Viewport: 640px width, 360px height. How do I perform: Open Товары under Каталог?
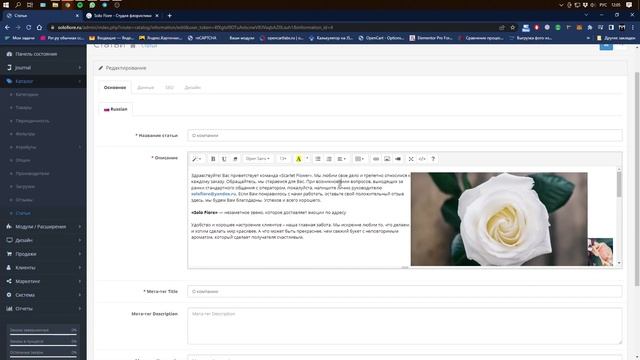tap(24, 108)
